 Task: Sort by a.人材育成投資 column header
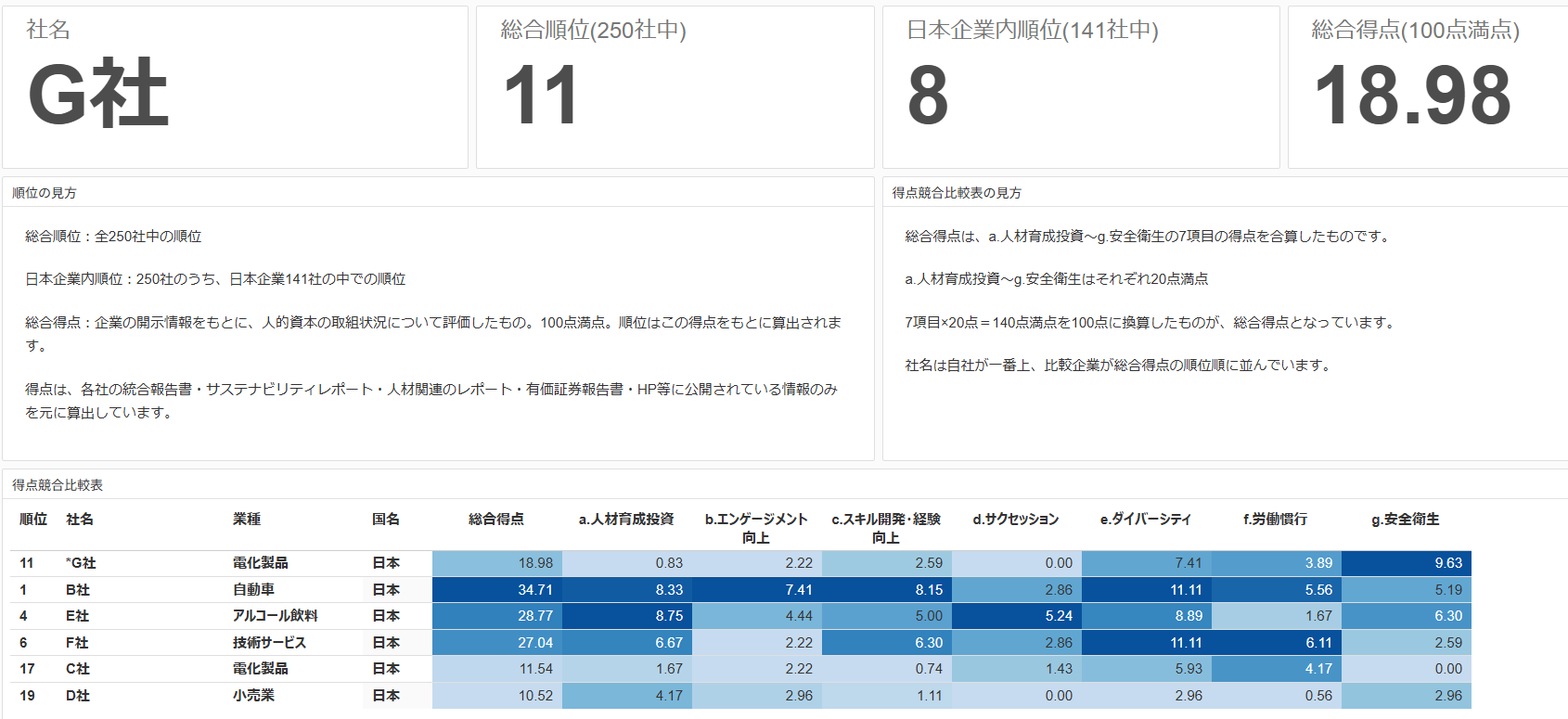click(x=626, y=520)
